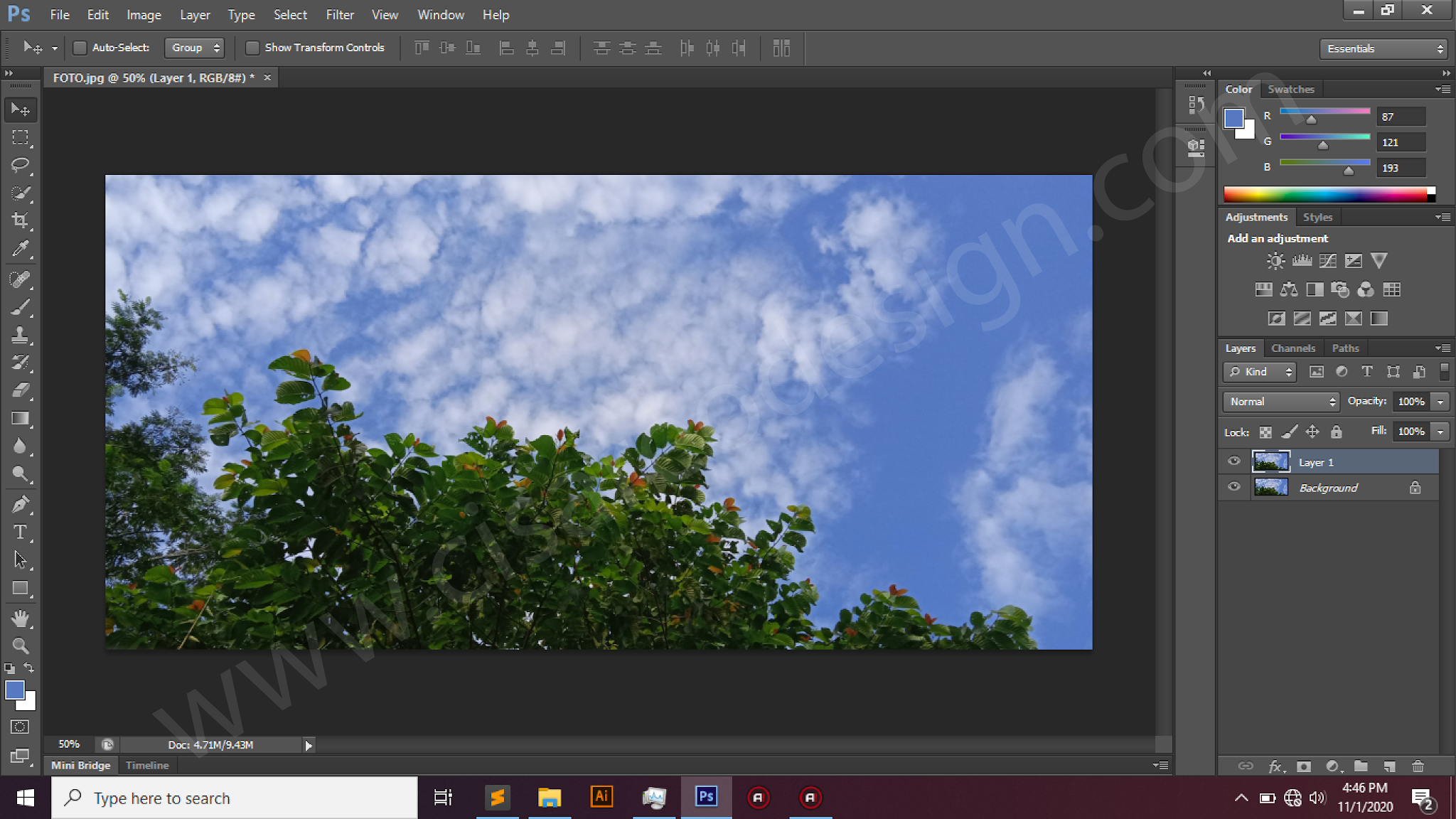Image resolution: width=1456 pixels, height=819 pixels.
Task: Expand the Opacity slider arrow
Action: pos(1440,402)
